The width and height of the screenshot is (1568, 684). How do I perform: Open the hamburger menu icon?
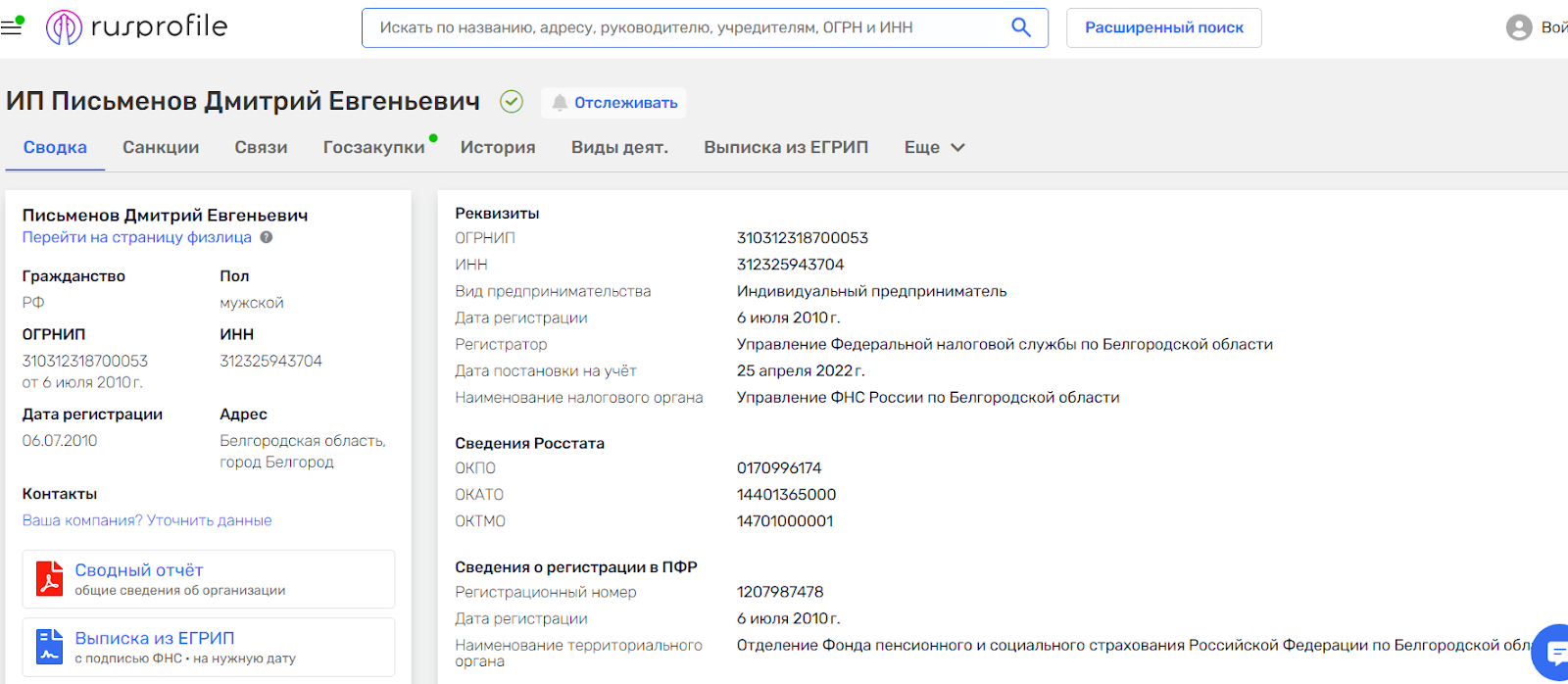coord(12,27)
